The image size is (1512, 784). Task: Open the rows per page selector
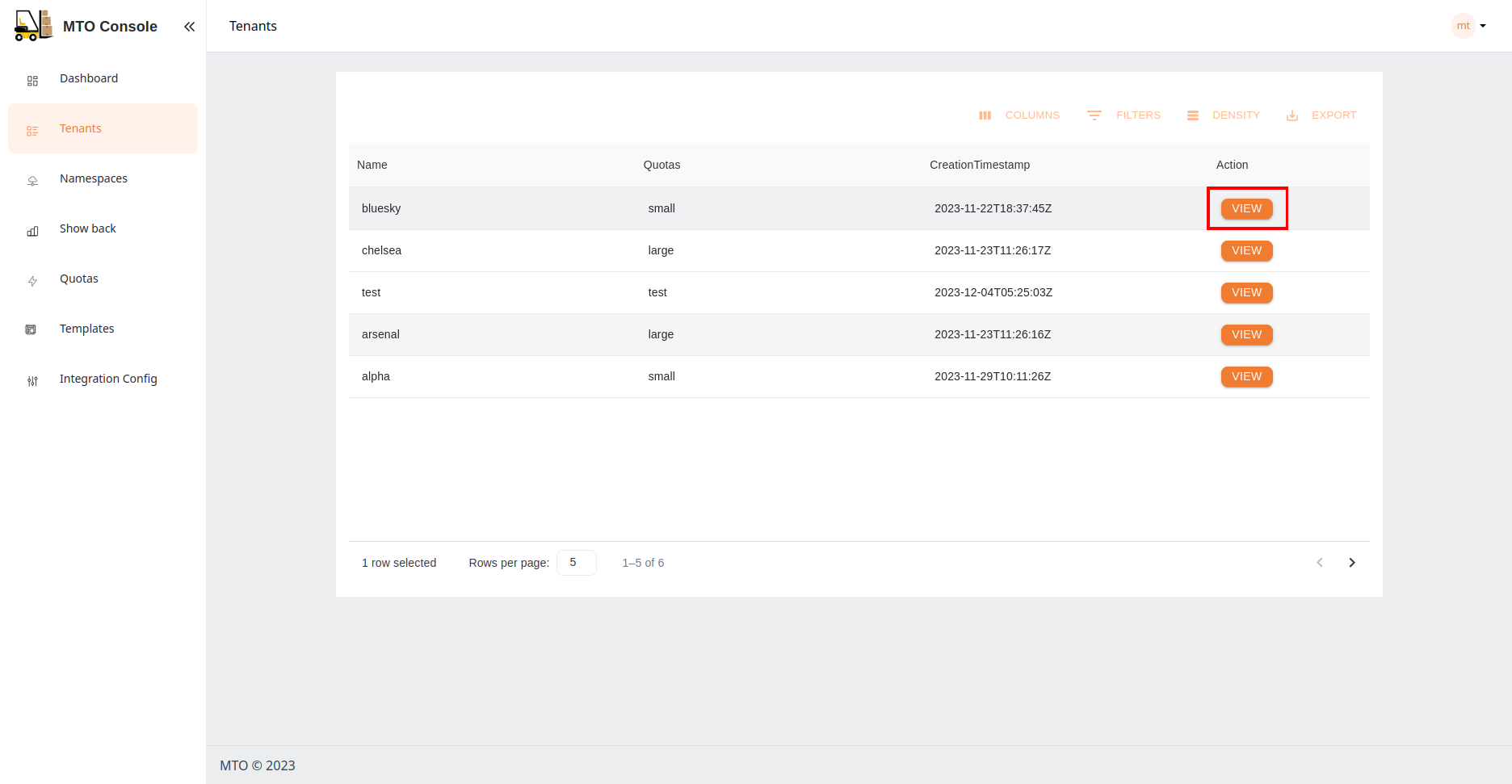pos(576,563)
